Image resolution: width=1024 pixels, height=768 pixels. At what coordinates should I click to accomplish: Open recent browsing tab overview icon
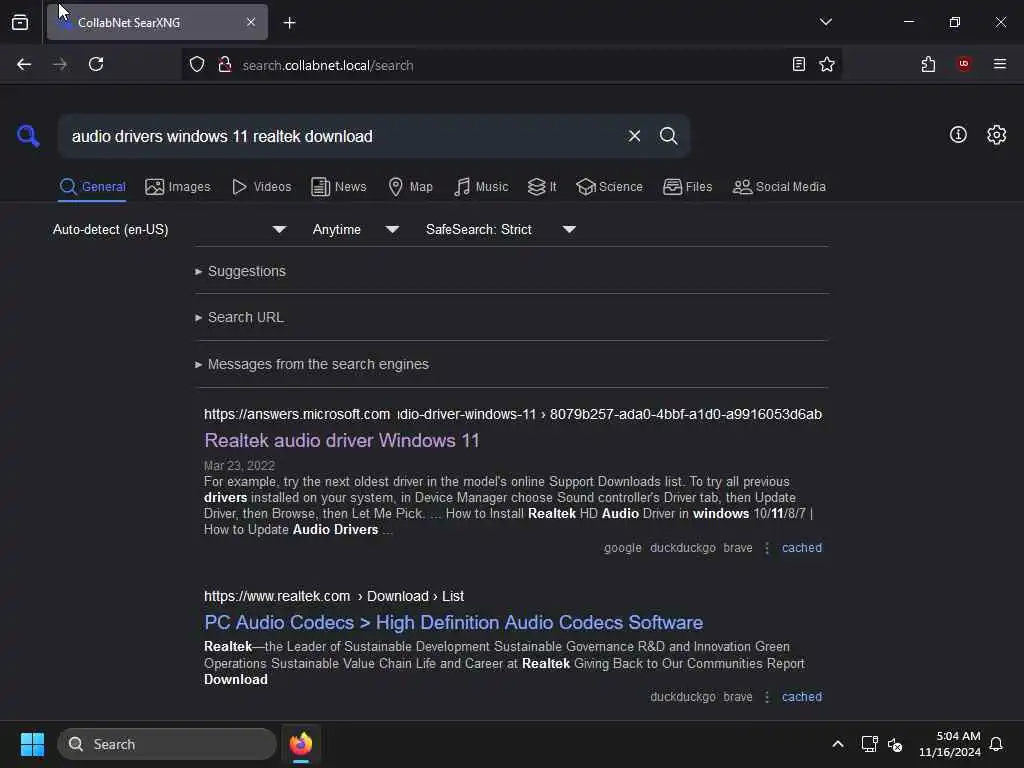click(x=20, y=22)
